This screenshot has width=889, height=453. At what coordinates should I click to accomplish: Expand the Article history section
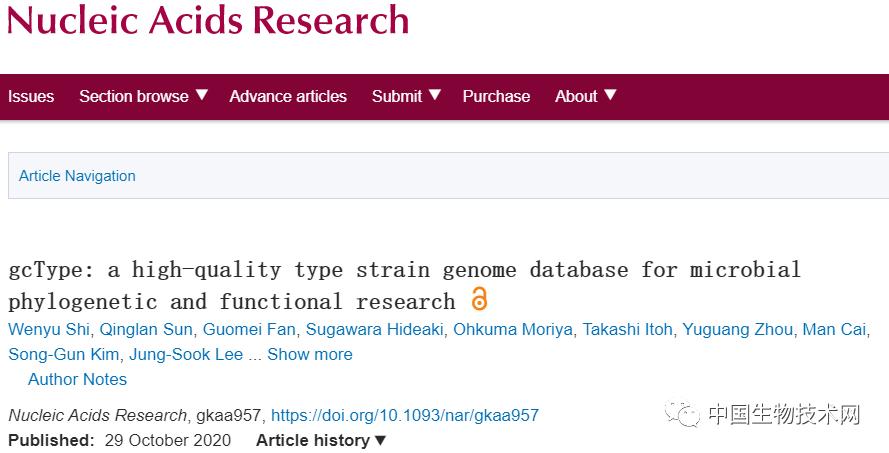coord(321,440)
